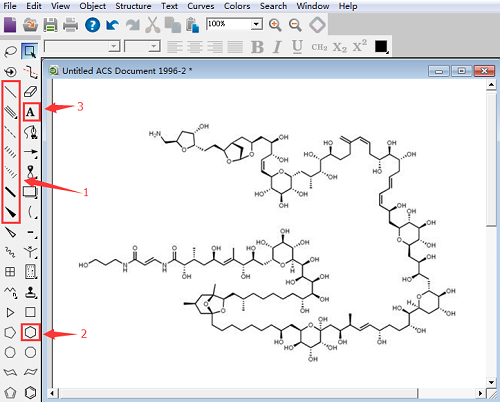Image resolution: width=500 pixels, height=402 pixels.
Task: Click the Save diskette icon
Action: (x=50, y=25)
